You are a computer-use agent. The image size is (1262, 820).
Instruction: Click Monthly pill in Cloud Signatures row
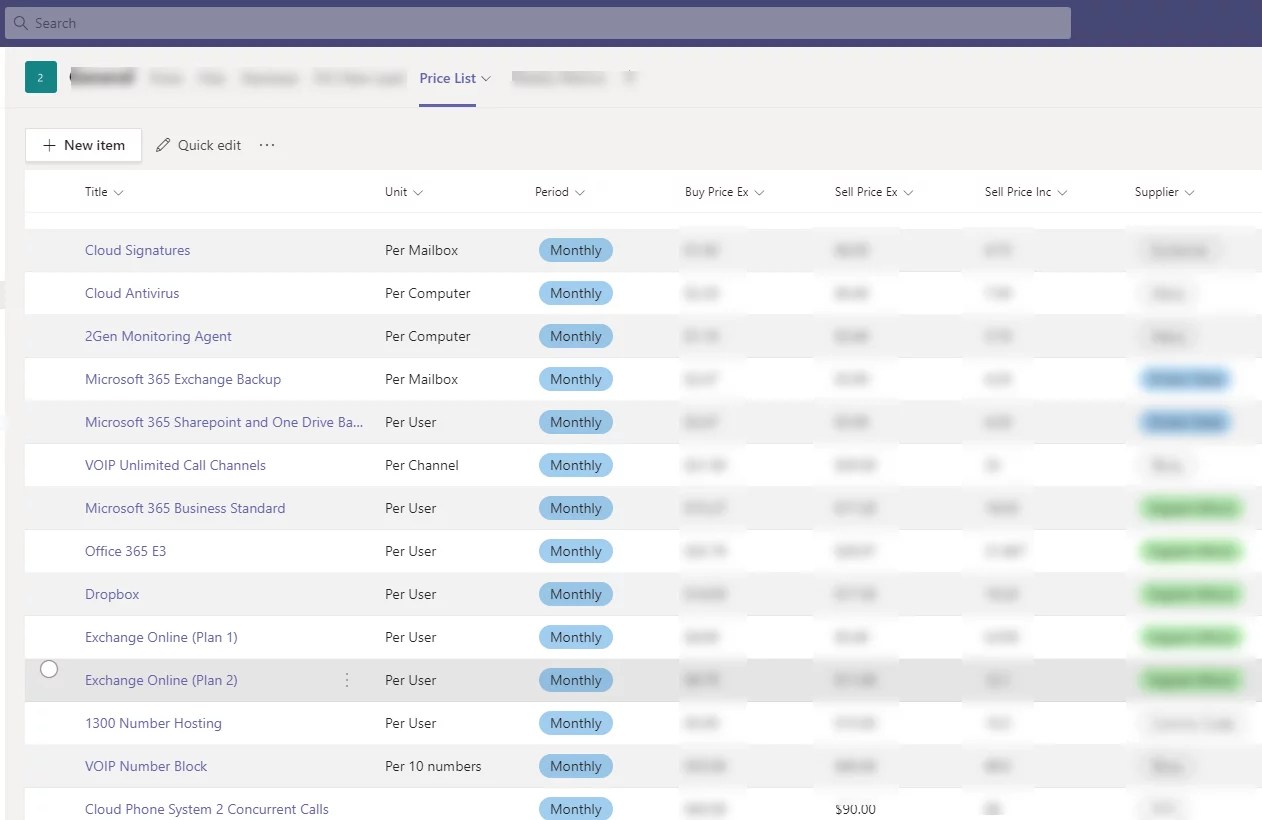point(576,250)
